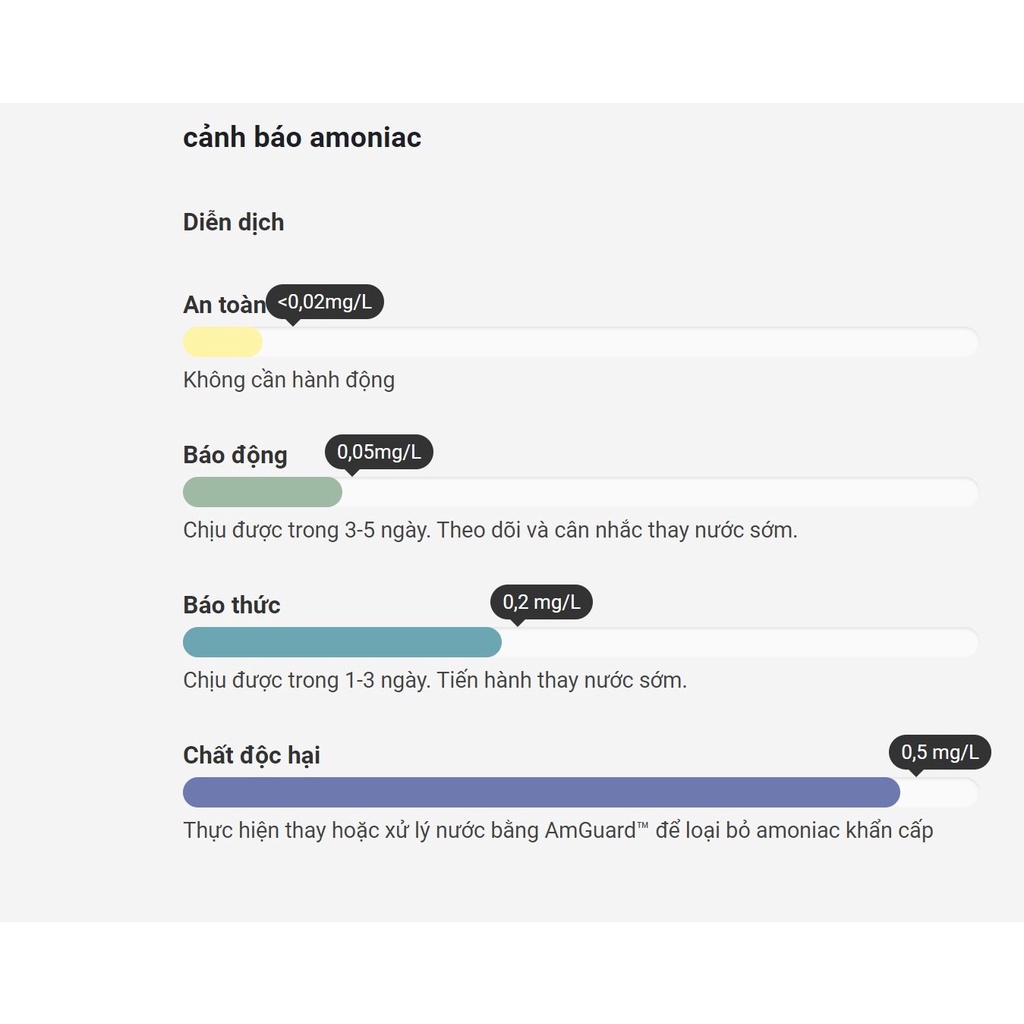Click the 0,2 mg/L tooltip bubble
Image resolution: width=1024 pixels, height=1024 pixels.
click(541, 602)
